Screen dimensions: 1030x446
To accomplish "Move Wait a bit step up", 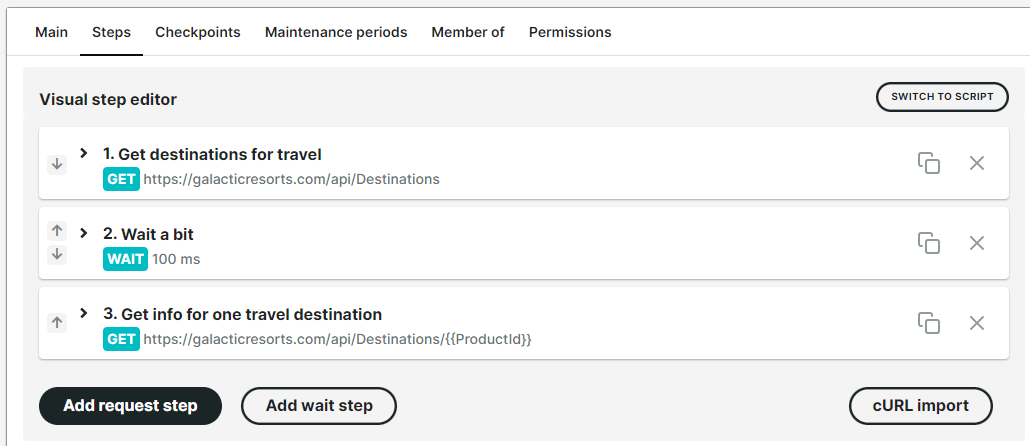I will (x=57, y=231).
